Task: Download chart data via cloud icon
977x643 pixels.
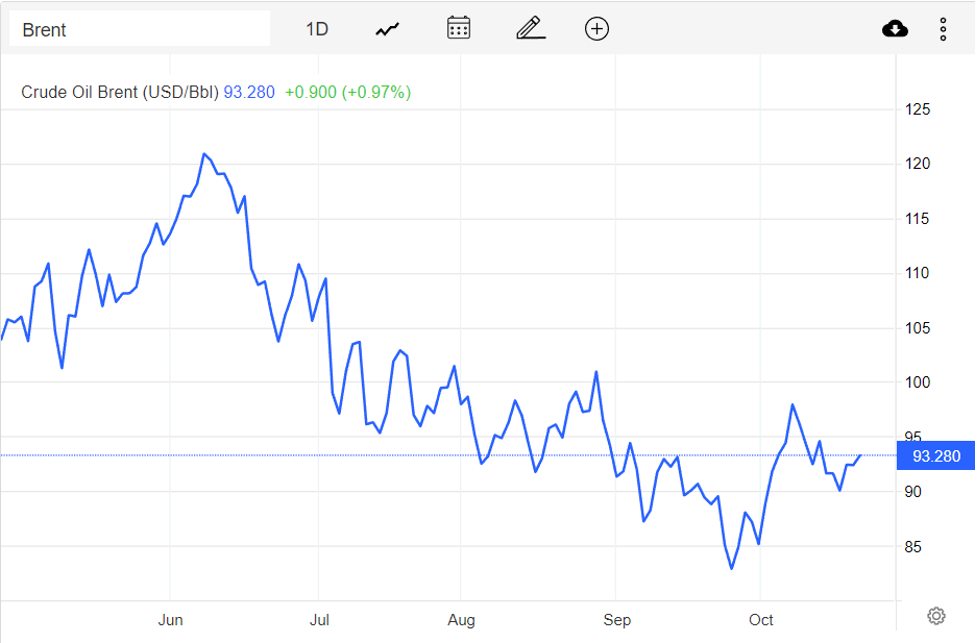Action: 895,29
